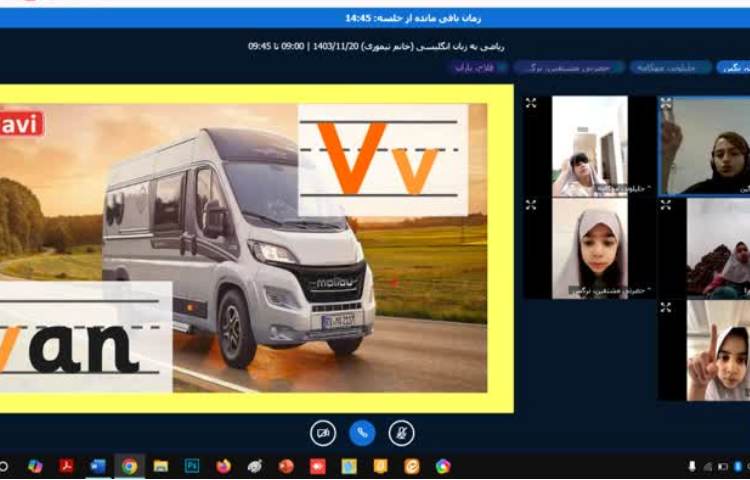750x480 pixels.
Task: Open the Bluetooth tray icon
Action: [x=738, y=466]
